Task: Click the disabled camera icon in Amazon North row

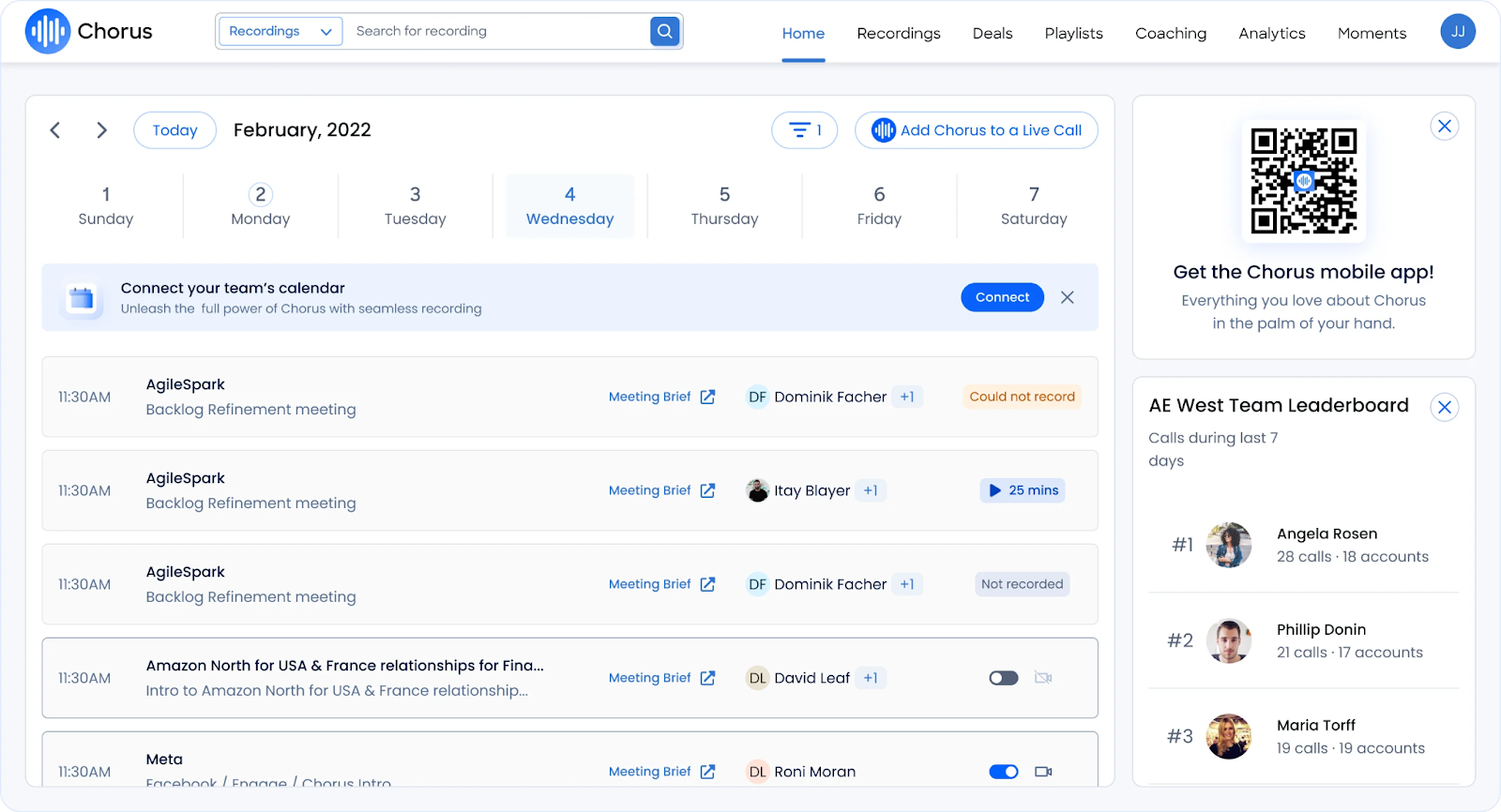Action: pyautogui.click(x=1043, y=678)
